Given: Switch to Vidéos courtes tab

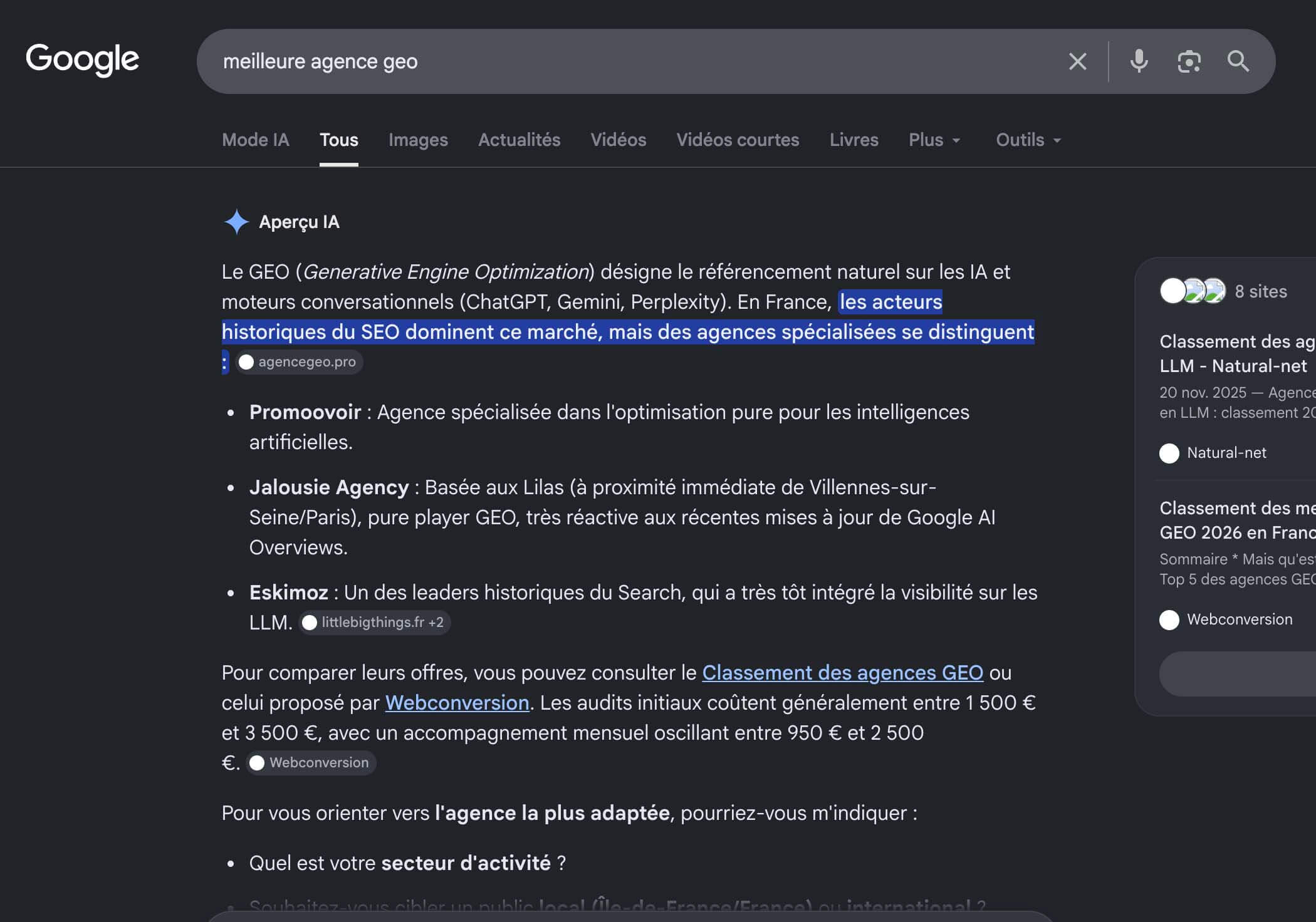Looking at the screenshot, I should click(x=738, y=140).
